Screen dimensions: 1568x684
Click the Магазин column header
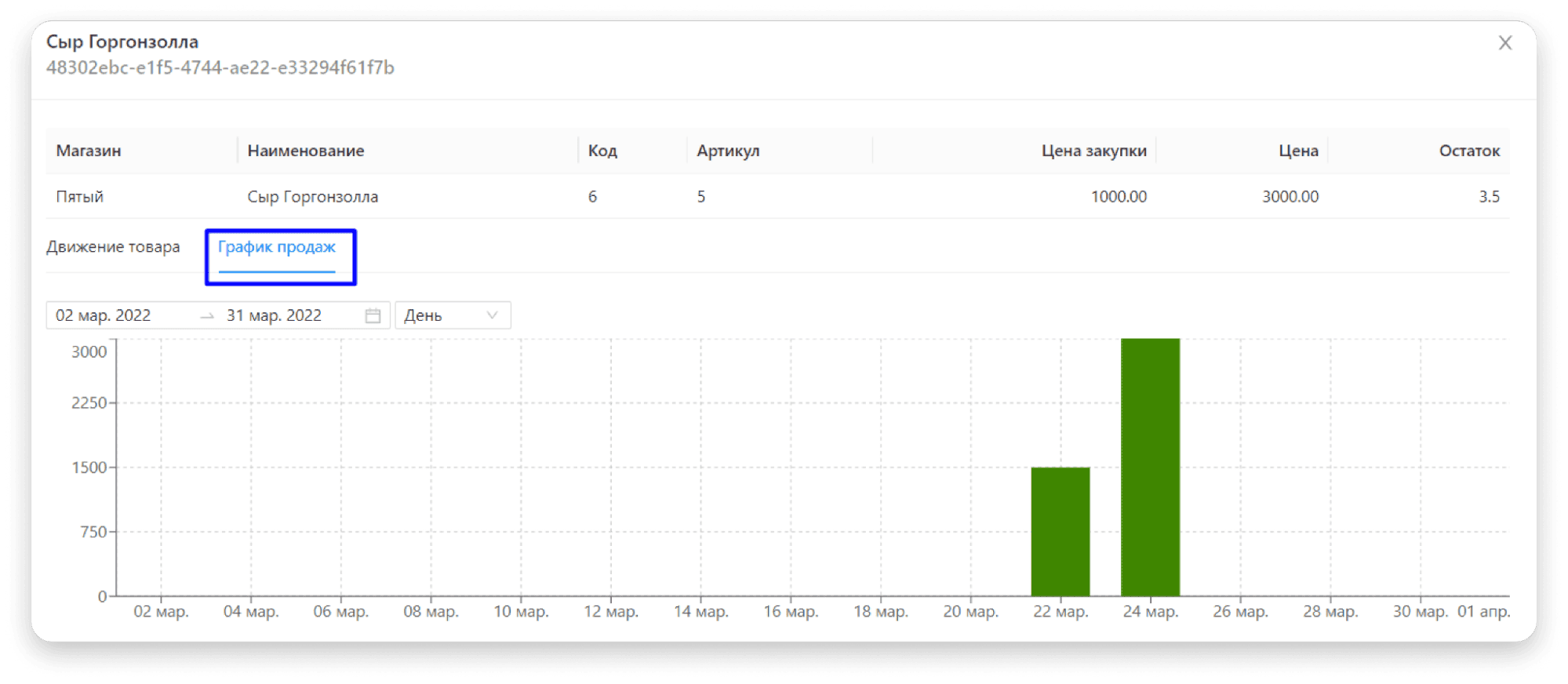click(89, 151)
